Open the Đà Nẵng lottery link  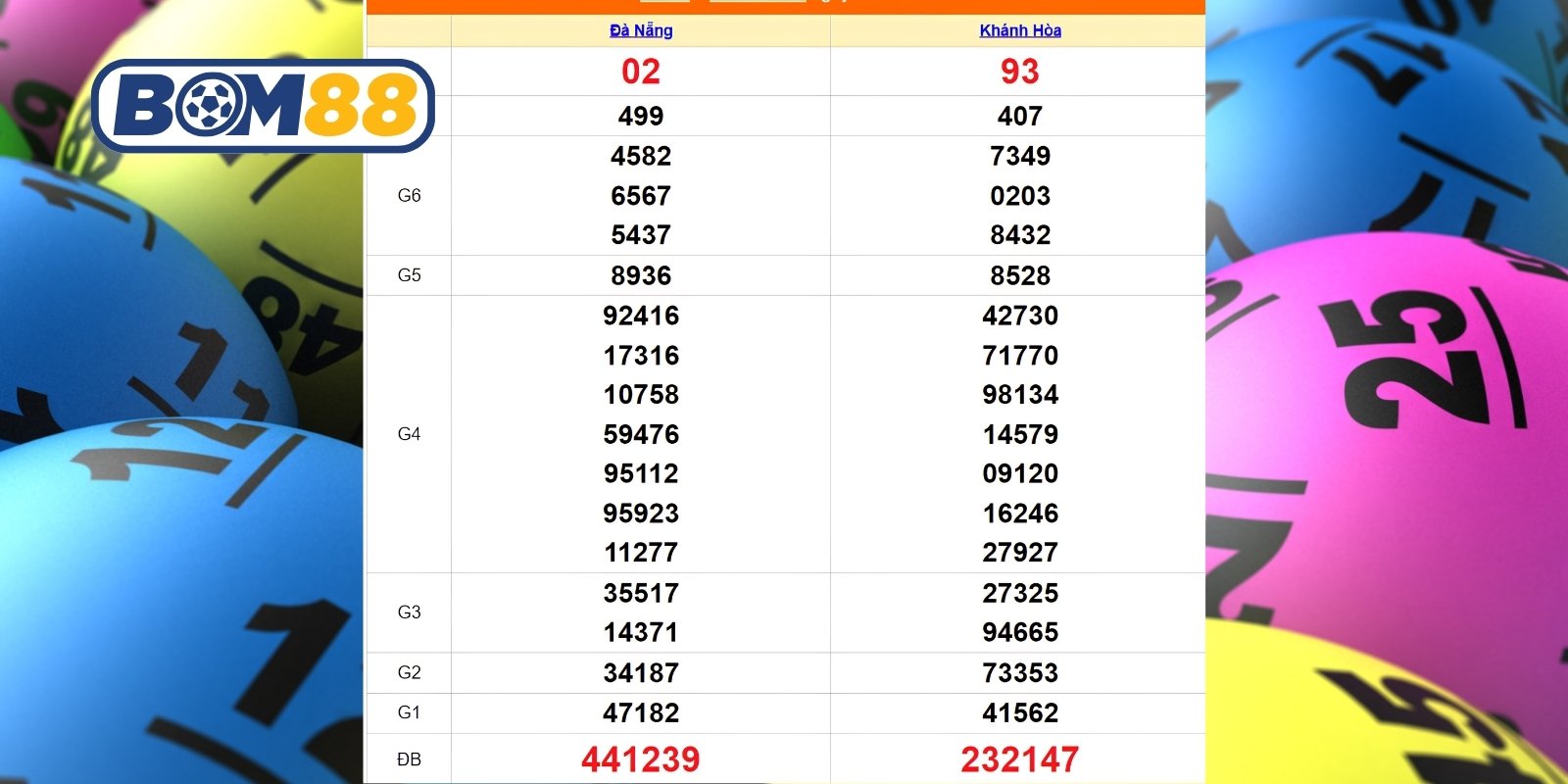[641, 30]
